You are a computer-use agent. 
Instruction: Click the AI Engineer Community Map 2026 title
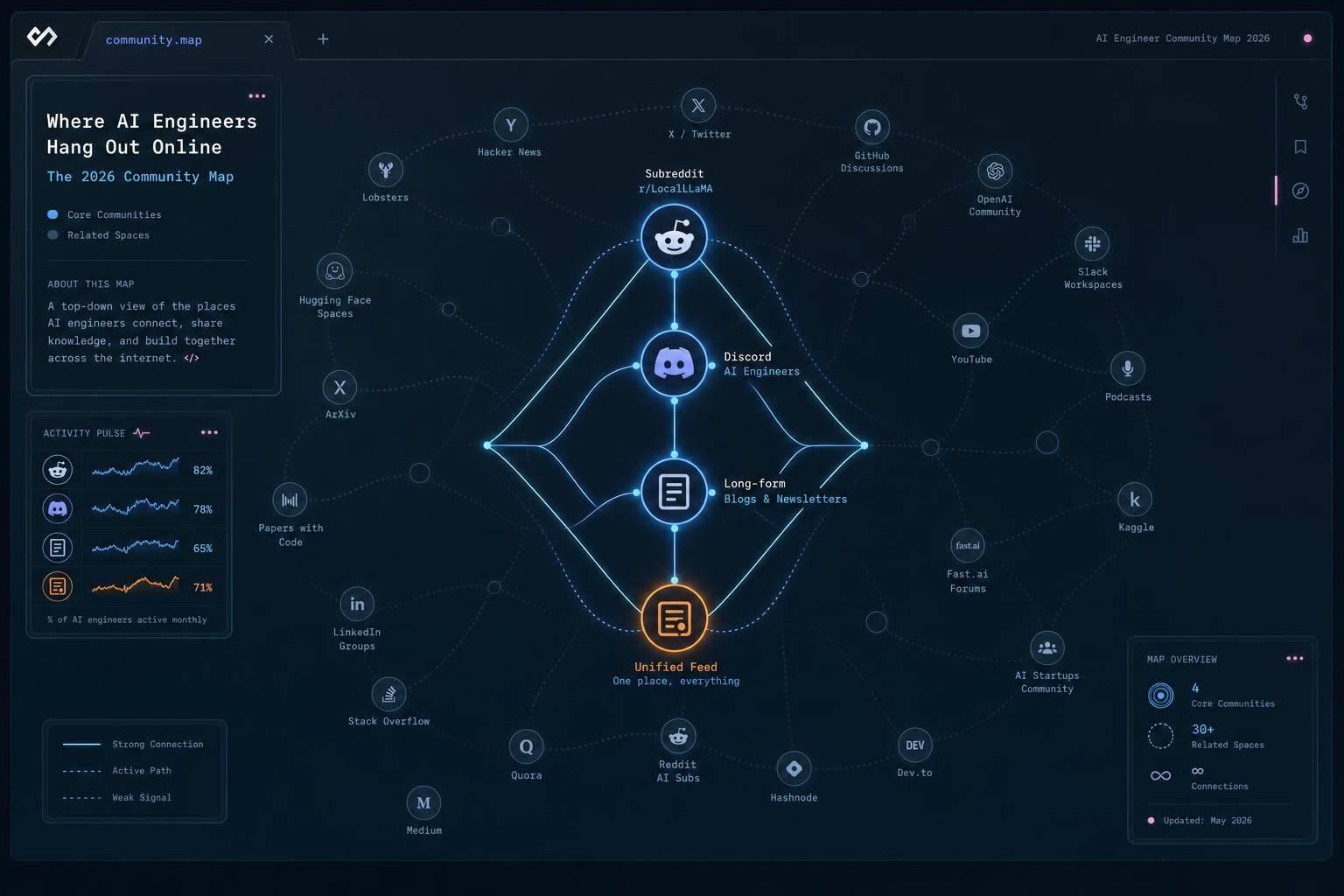[1182, 38]
